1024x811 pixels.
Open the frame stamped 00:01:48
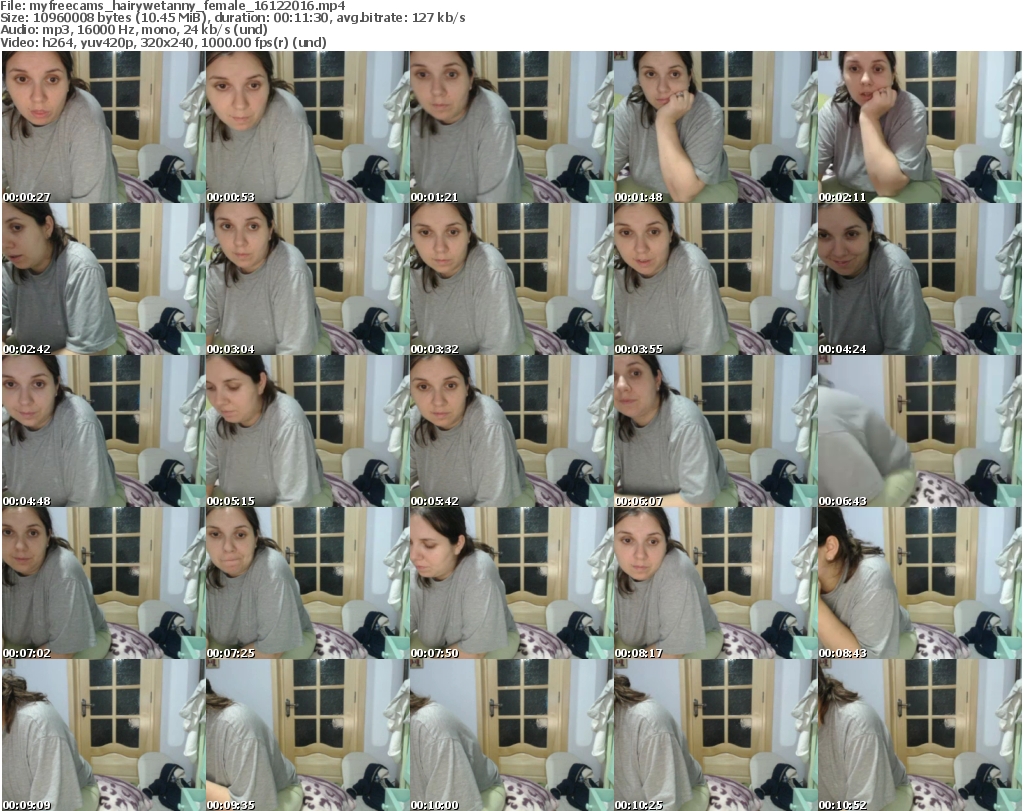pos(715,127)
